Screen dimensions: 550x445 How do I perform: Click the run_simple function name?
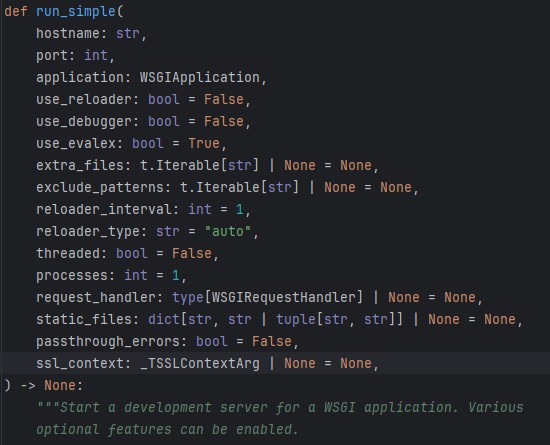pos(76,12)
